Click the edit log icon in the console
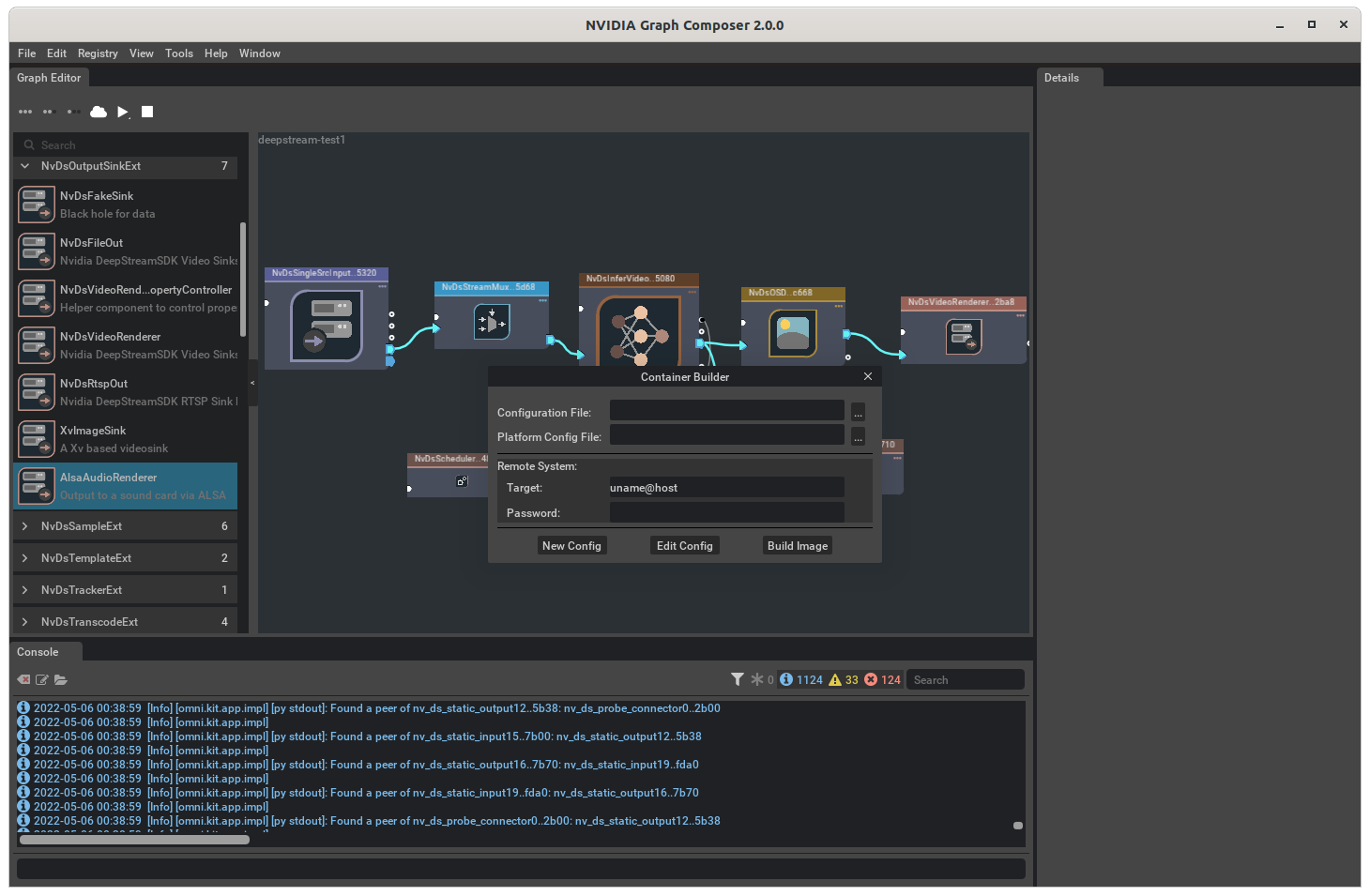 41,679
